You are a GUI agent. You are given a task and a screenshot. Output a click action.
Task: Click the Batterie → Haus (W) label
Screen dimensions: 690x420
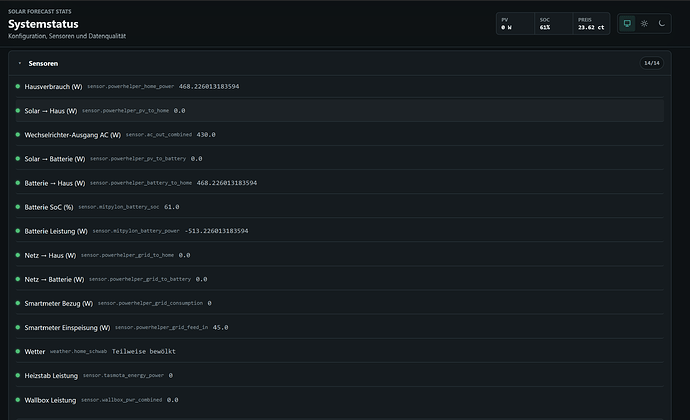[x=55, y=183]
